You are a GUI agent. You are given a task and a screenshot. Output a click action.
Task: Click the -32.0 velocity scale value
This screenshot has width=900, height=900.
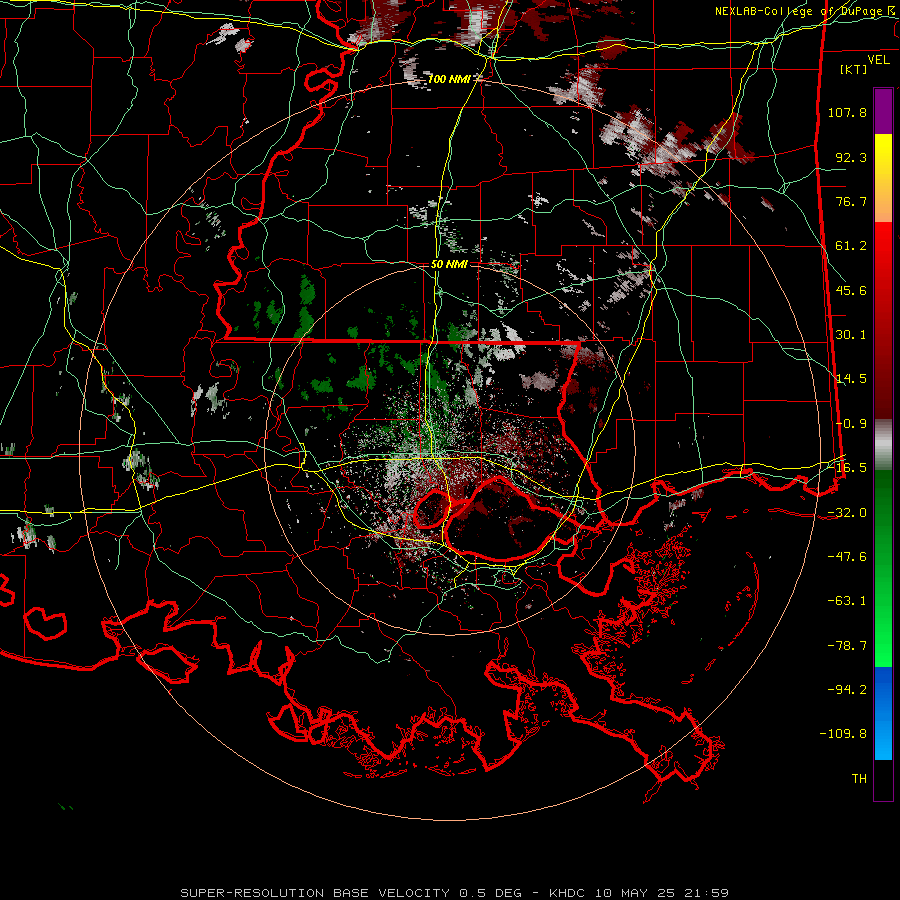847,513
